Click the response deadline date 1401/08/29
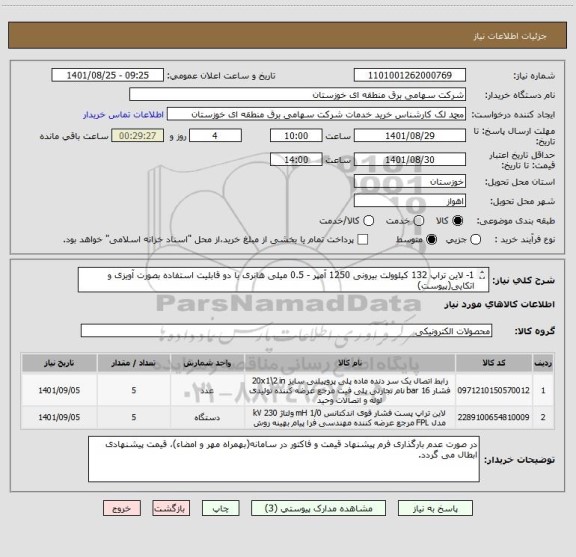 (x=410, y=136)
